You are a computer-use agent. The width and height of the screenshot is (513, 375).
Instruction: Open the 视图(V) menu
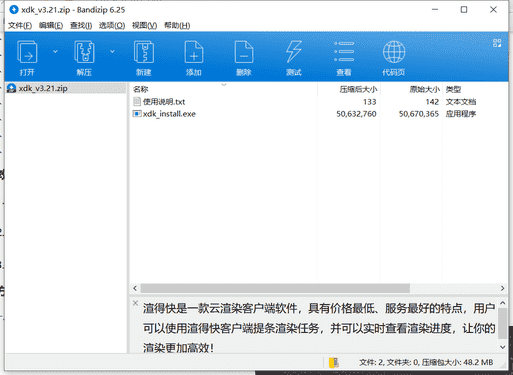click(x=144, y=26)
